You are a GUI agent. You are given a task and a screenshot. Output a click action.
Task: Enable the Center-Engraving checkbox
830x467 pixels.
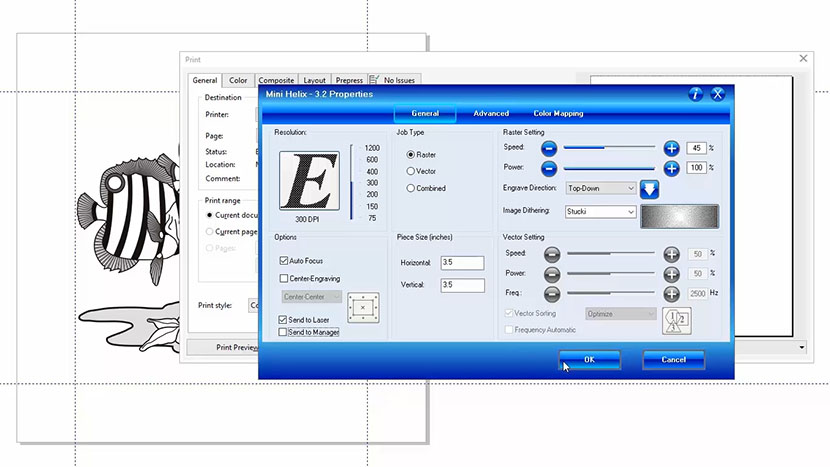pos(285,278)
